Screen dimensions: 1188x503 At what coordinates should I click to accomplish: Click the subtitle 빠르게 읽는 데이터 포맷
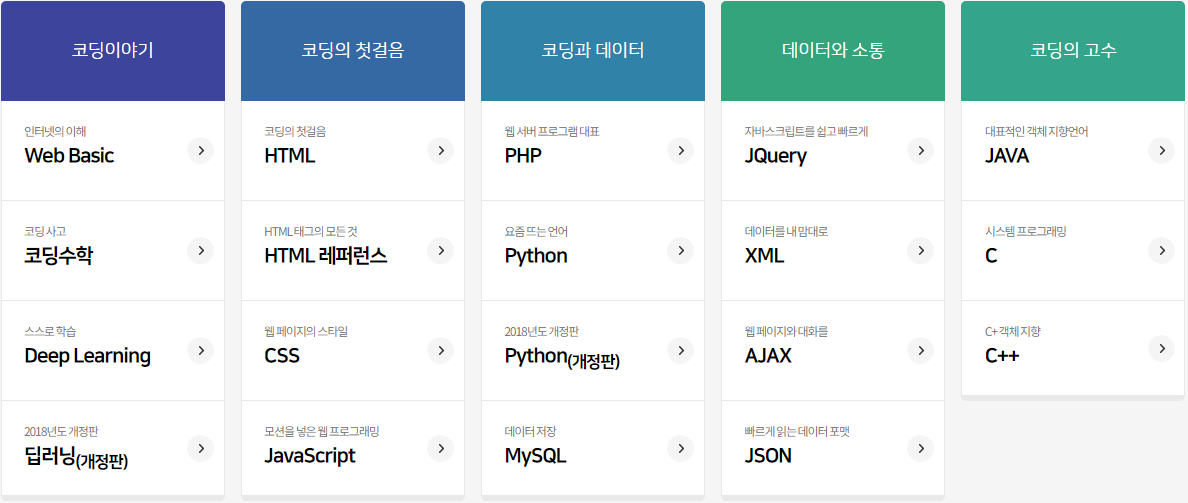pos(798,431)
